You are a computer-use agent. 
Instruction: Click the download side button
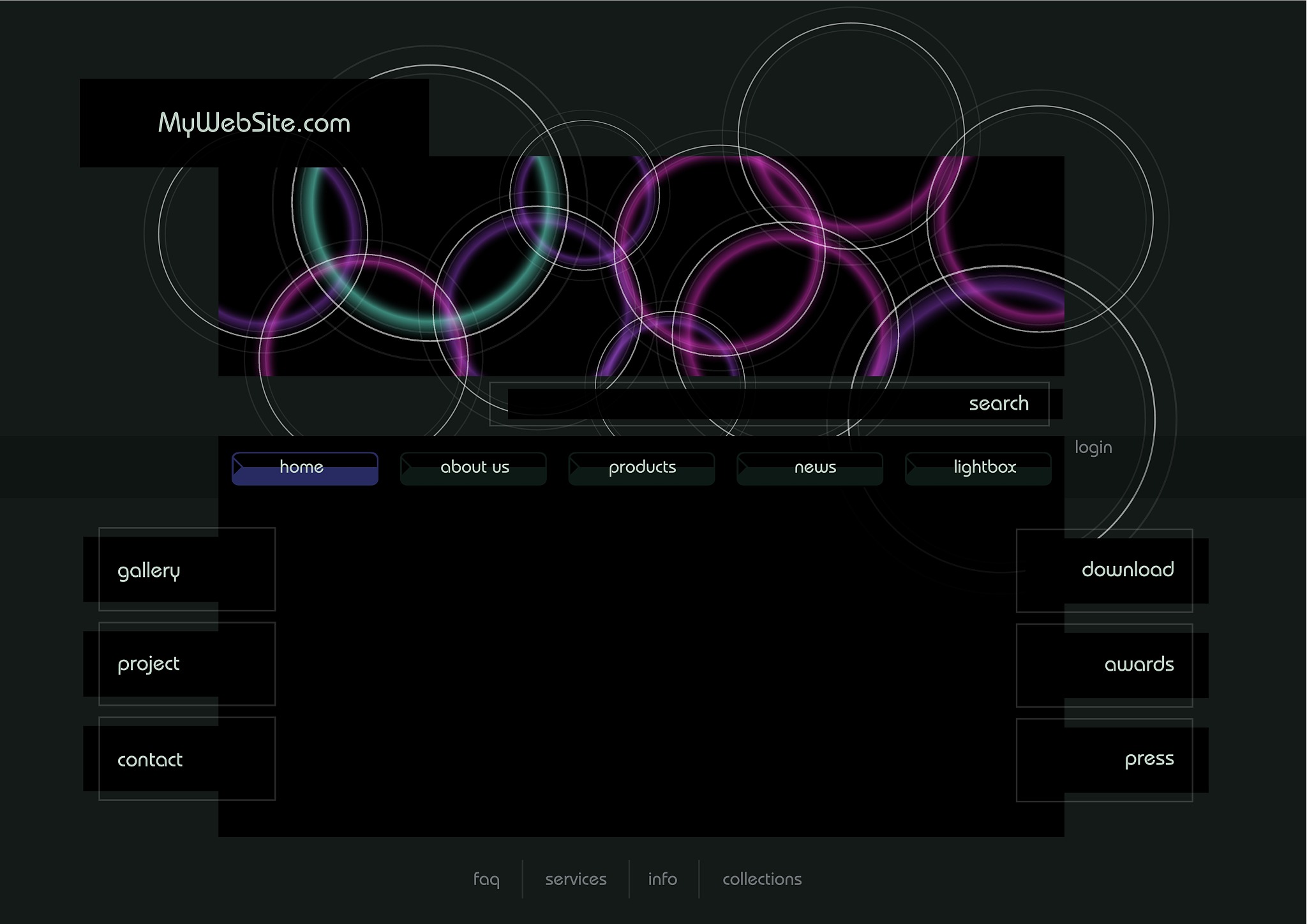1105,570
